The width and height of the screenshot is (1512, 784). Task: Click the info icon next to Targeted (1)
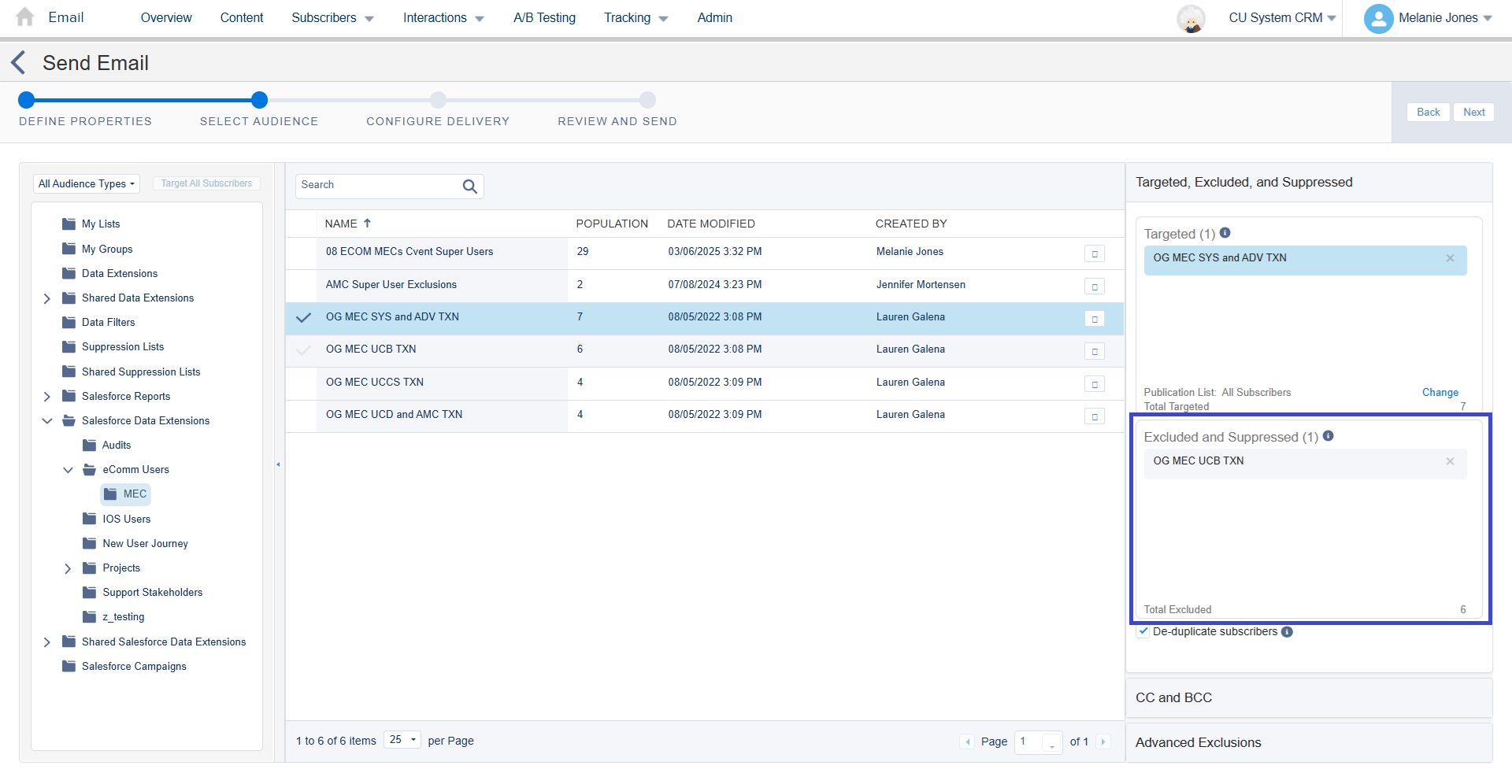click(x=1225, y=233)
